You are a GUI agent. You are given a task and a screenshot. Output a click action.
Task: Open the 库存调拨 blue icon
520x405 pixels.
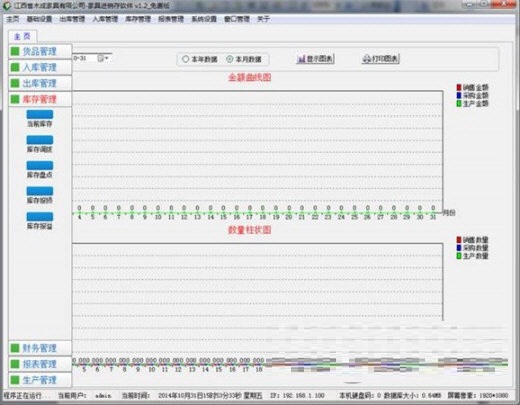[x=40, y=140]
